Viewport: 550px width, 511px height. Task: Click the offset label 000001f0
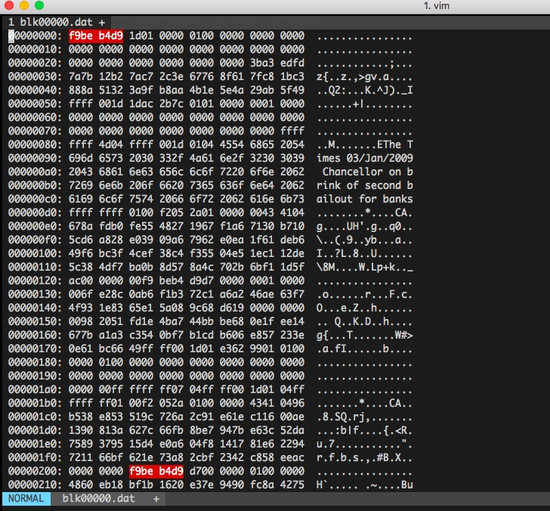[x=34, y=458]
